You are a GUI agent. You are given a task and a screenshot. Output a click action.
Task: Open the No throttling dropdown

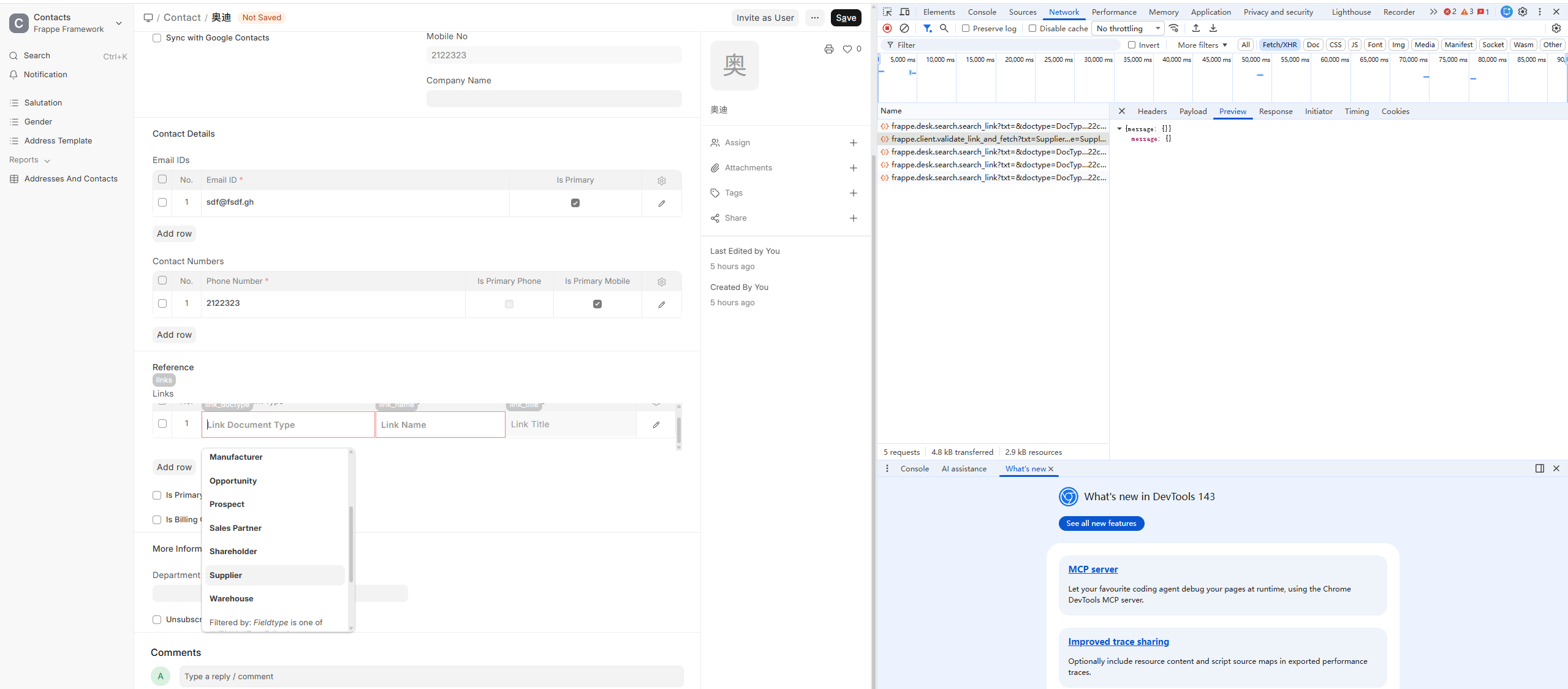(1128, 28)
